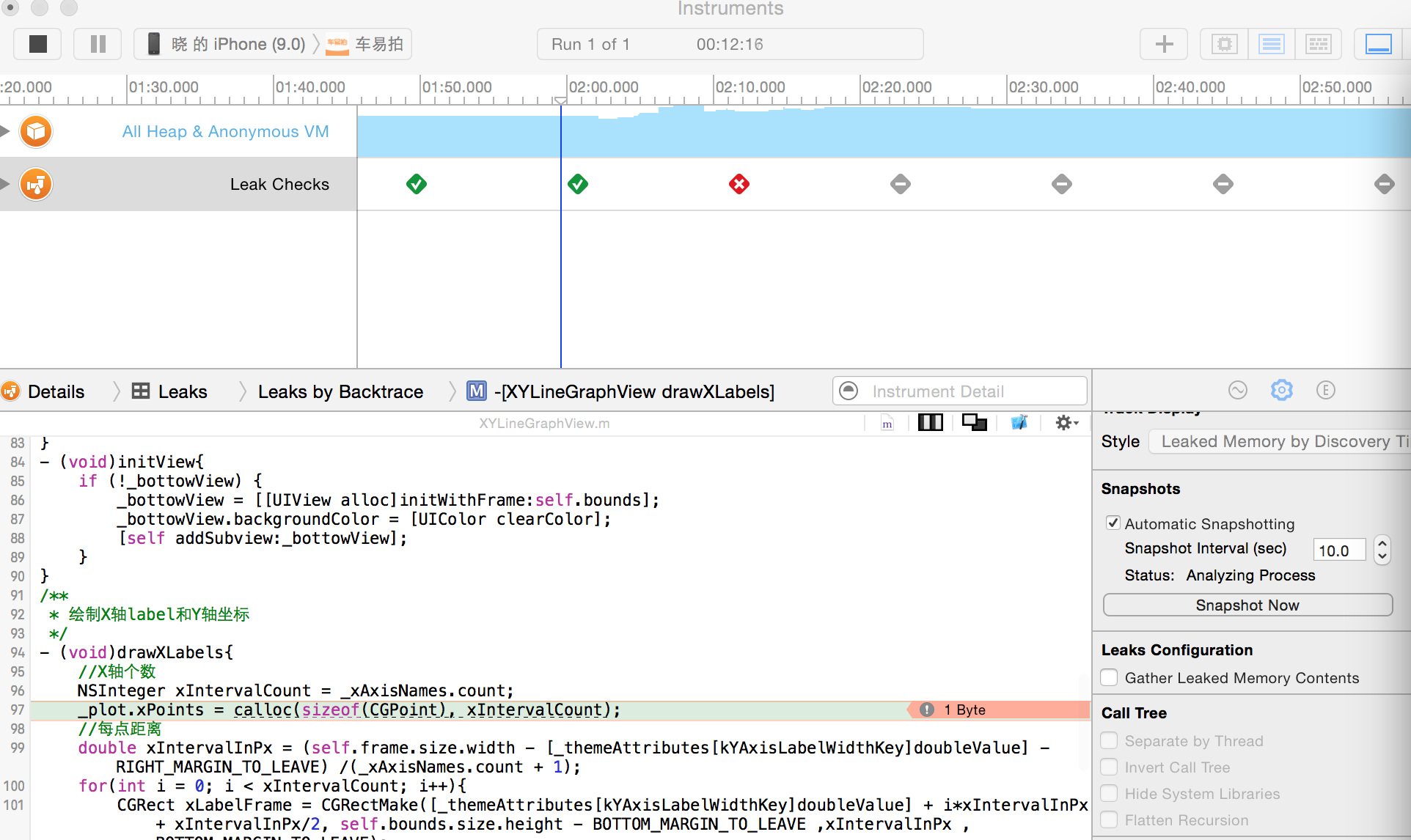Select the Leaks instrument icon
Viewport: 1411px width, 840px height.
(36, 184)
